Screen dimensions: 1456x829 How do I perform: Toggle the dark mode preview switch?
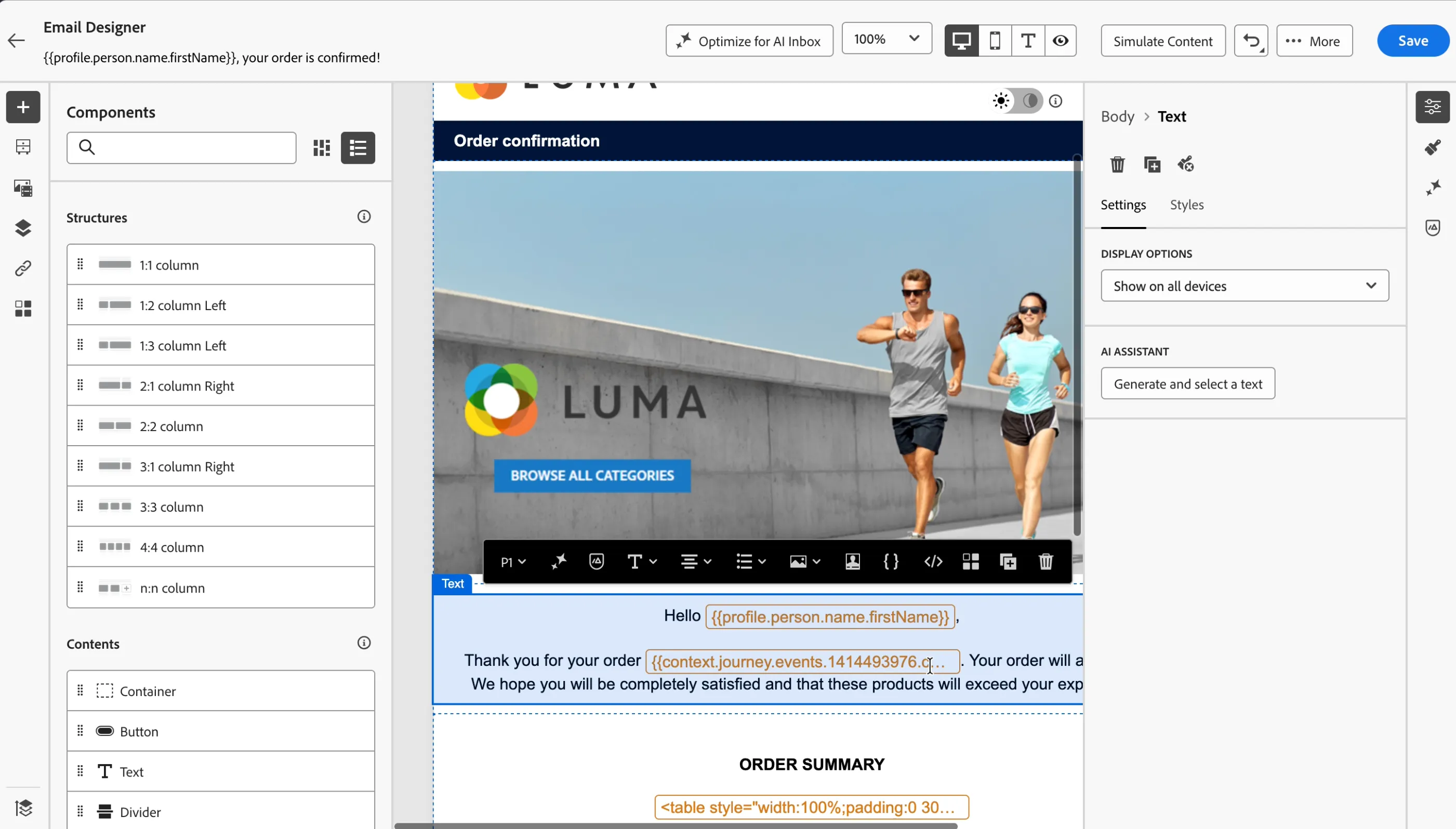coord(1018,101)
